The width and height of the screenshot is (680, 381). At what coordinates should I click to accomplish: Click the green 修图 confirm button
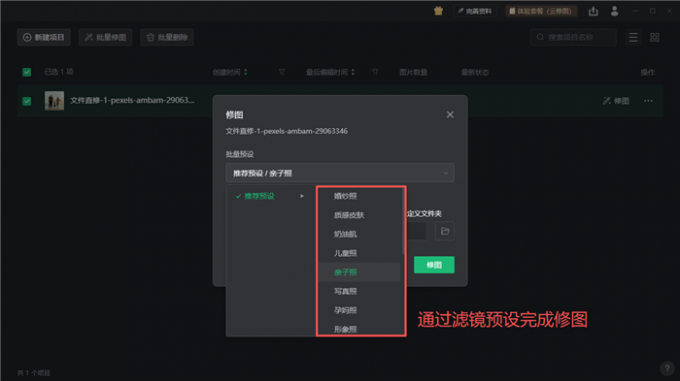coord(434,265)
